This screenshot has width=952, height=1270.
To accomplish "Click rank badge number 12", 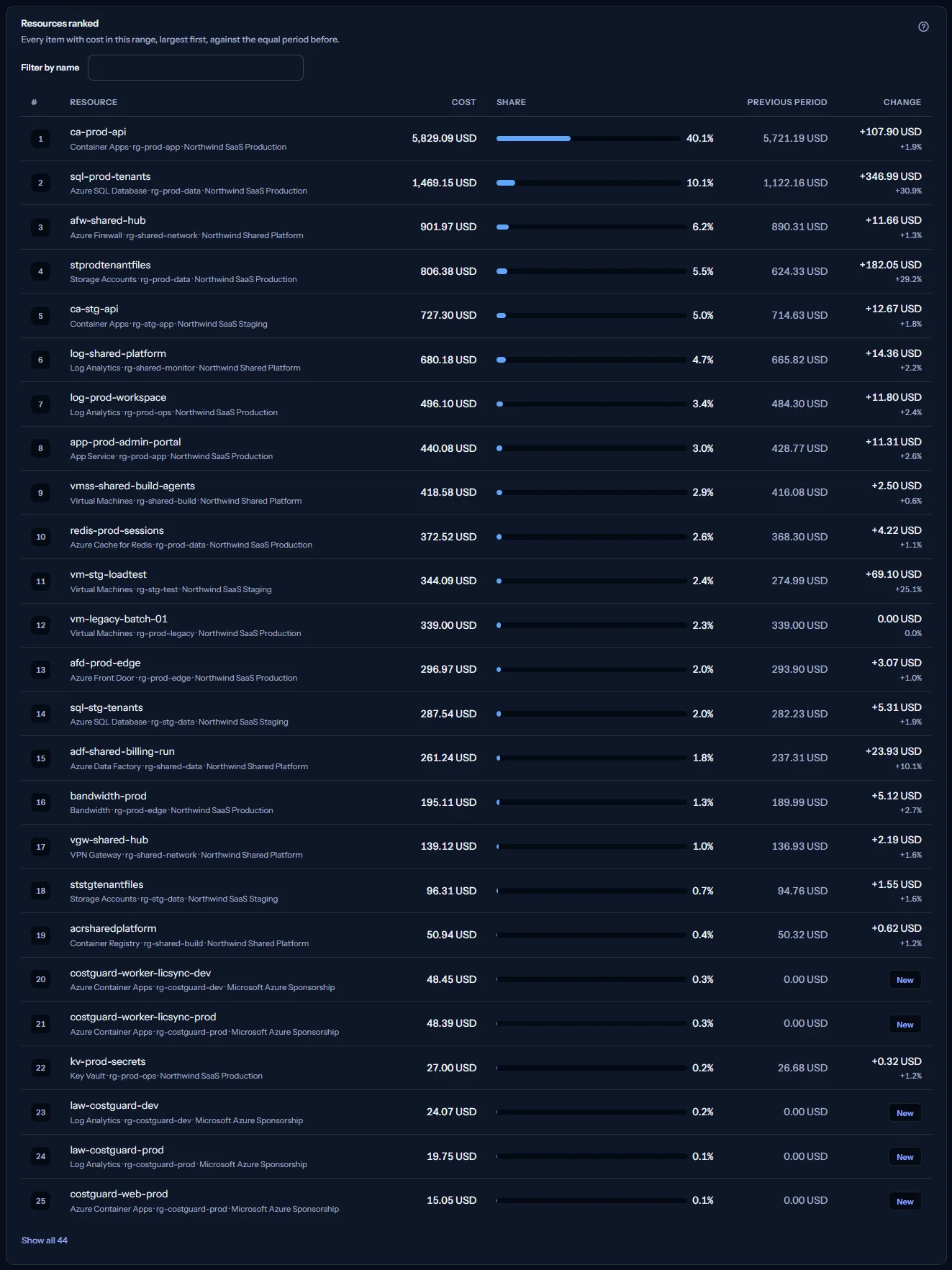I will [40, 625].
